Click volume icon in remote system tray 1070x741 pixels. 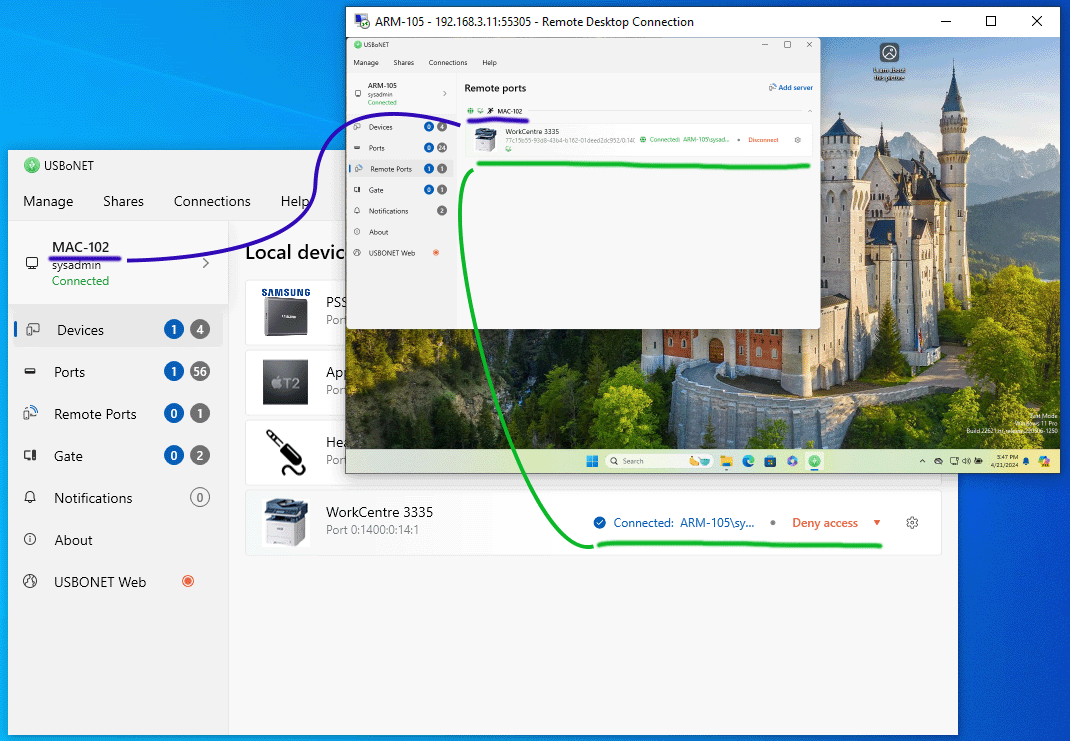(966, 461)
